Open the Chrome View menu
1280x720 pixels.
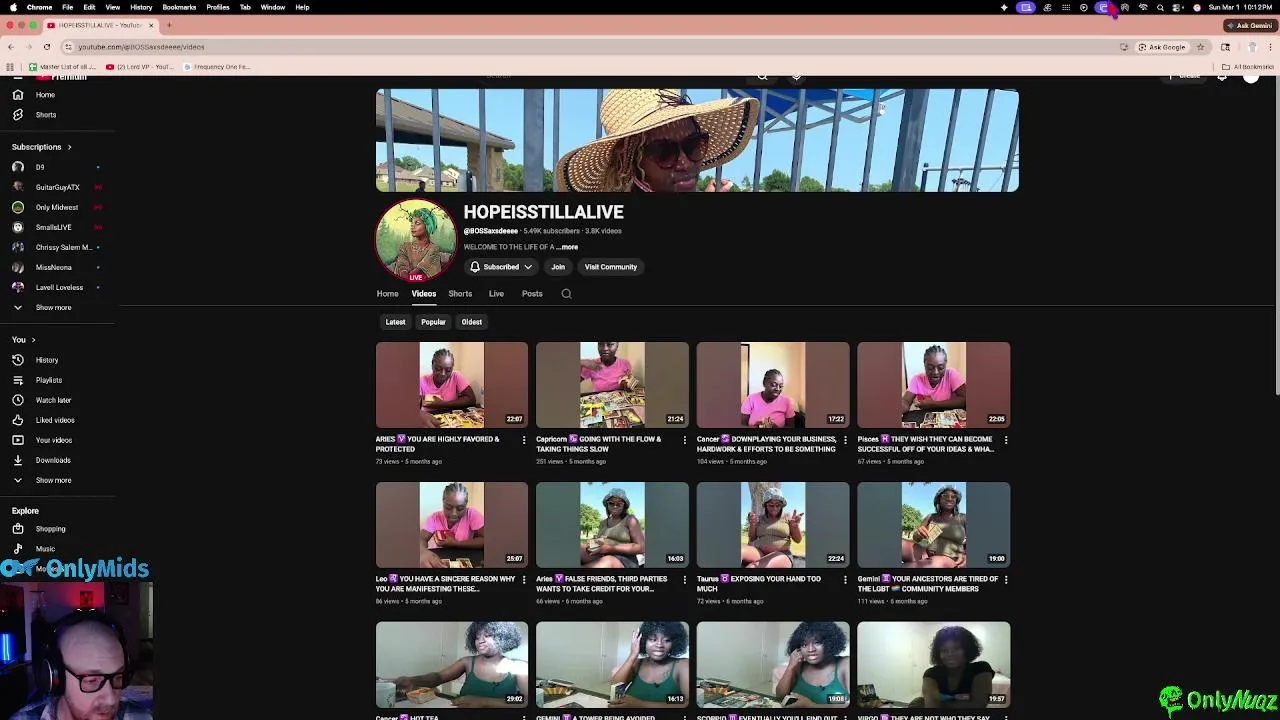tap(113, 7)
